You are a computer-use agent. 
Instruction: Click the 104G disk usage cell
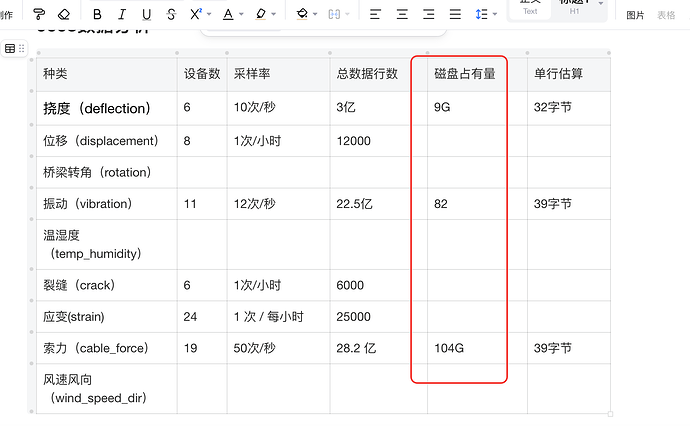pyautogui.click(x=477, y=348)
